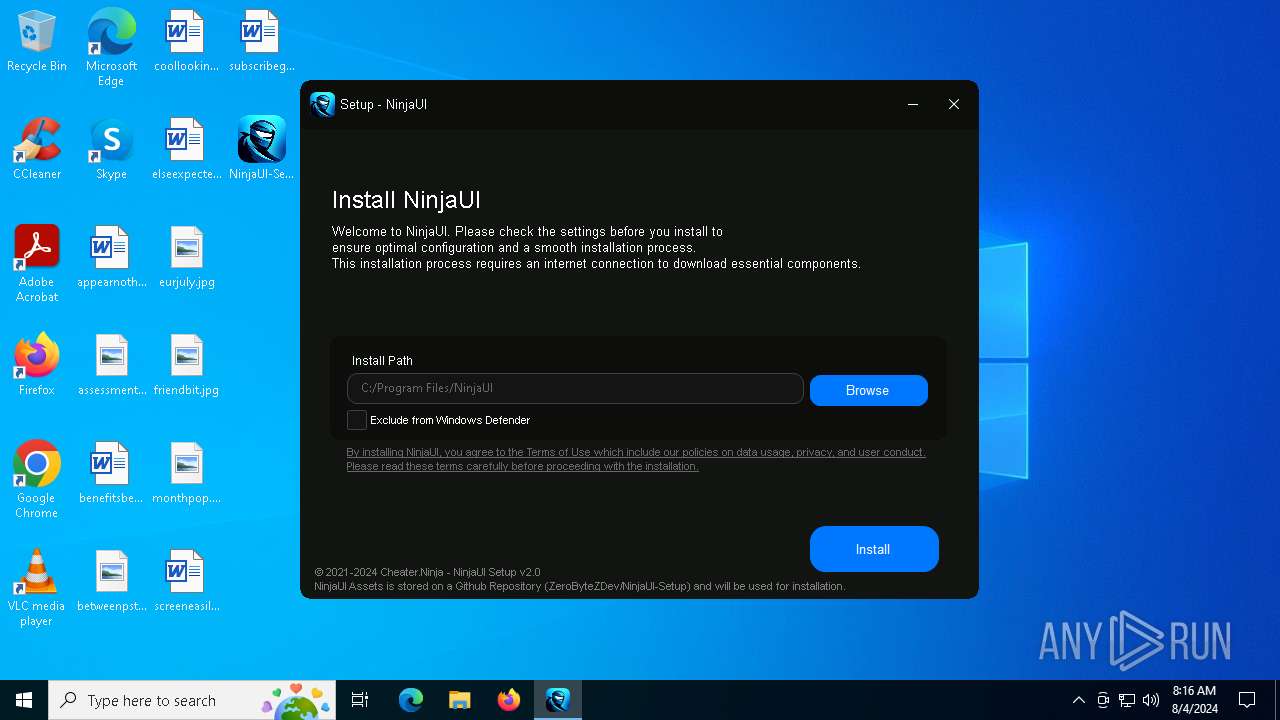Click the Github Repository assets note
The image size is (1280, 720).
(x=579, y=586)
